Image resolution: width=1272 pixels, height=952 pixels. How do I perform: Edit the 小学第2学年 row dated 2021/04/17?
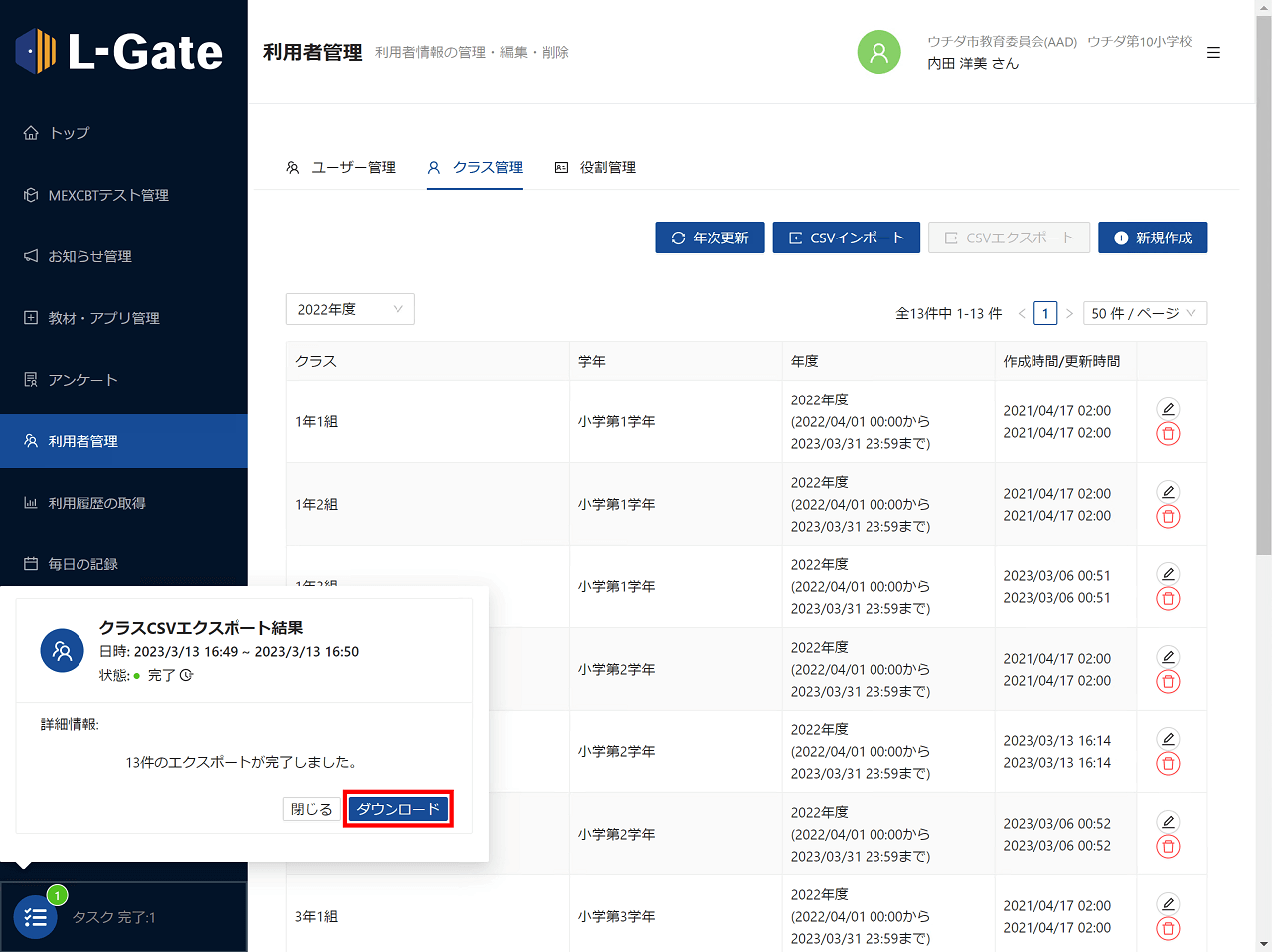[x=1169, y=656]
